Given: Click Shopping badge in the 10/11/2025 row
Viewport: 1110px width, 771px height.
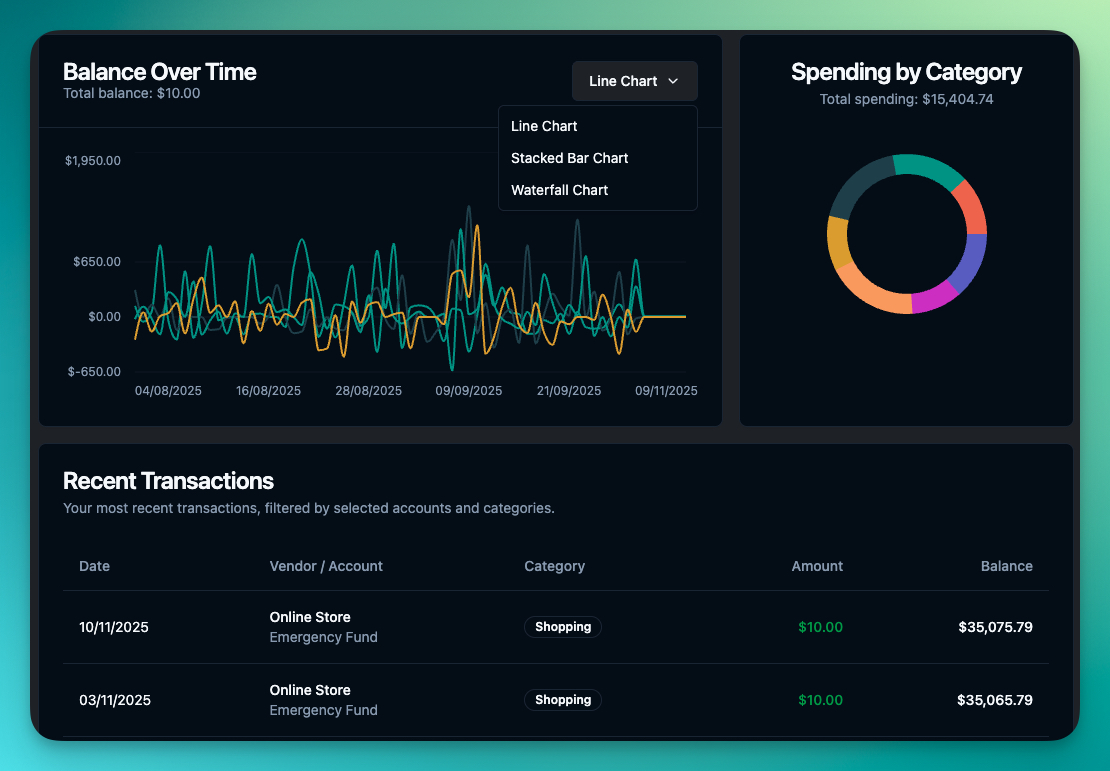Looking at the screenshot, I should [563, 627].
